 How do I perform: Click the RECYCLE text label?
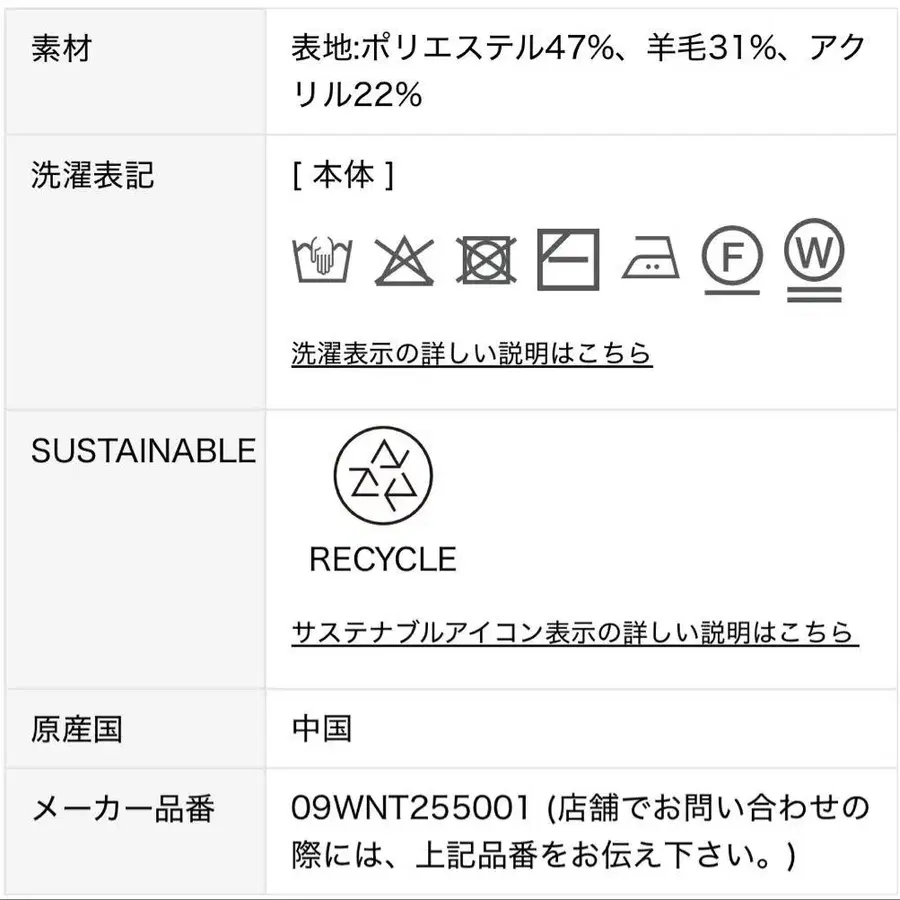point(383,560)
